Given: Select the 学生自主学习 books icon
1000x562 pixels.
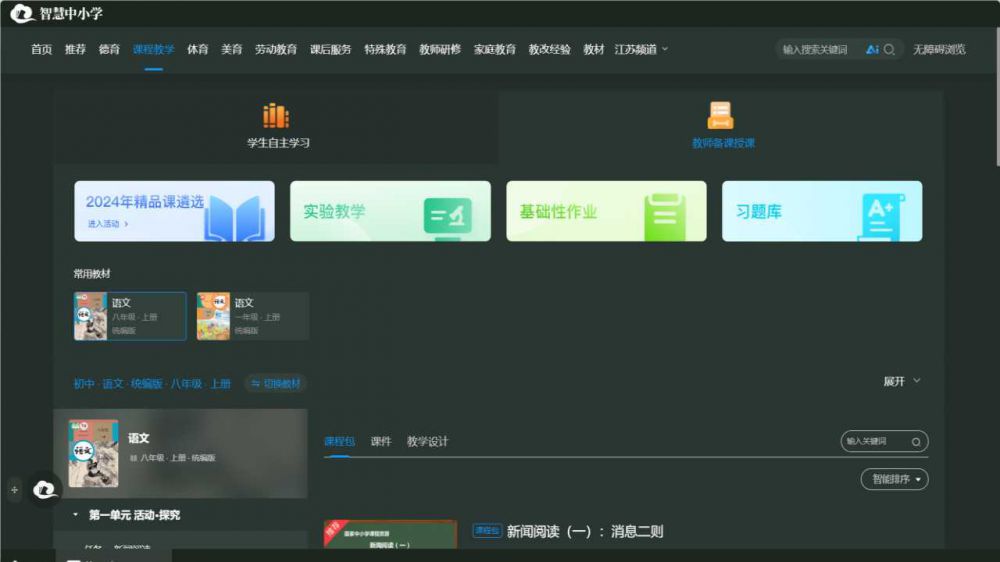Looking at the screenshot, I should 276,116.
